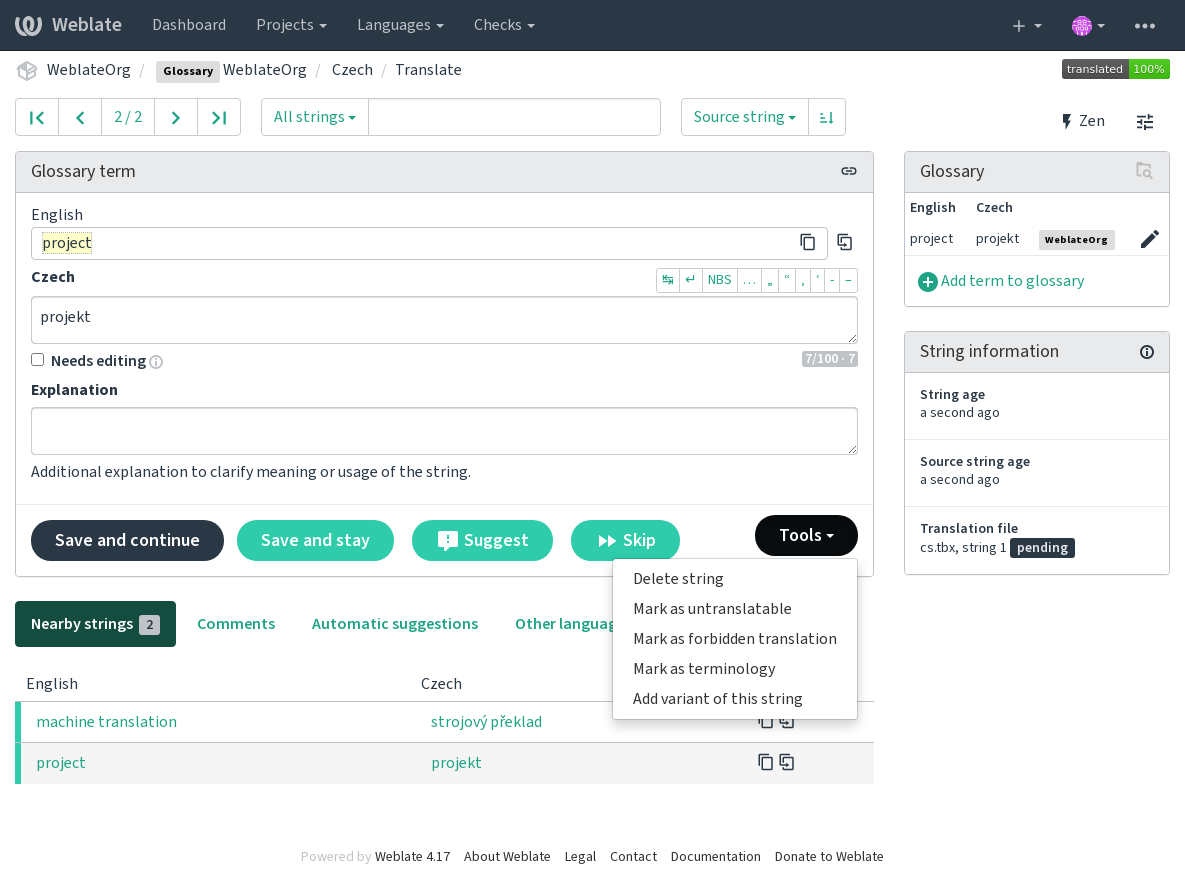The width and height of the screenshot is (1185, 895).
Task: Copy source string to clipboard icon
Action: (807, 242)
